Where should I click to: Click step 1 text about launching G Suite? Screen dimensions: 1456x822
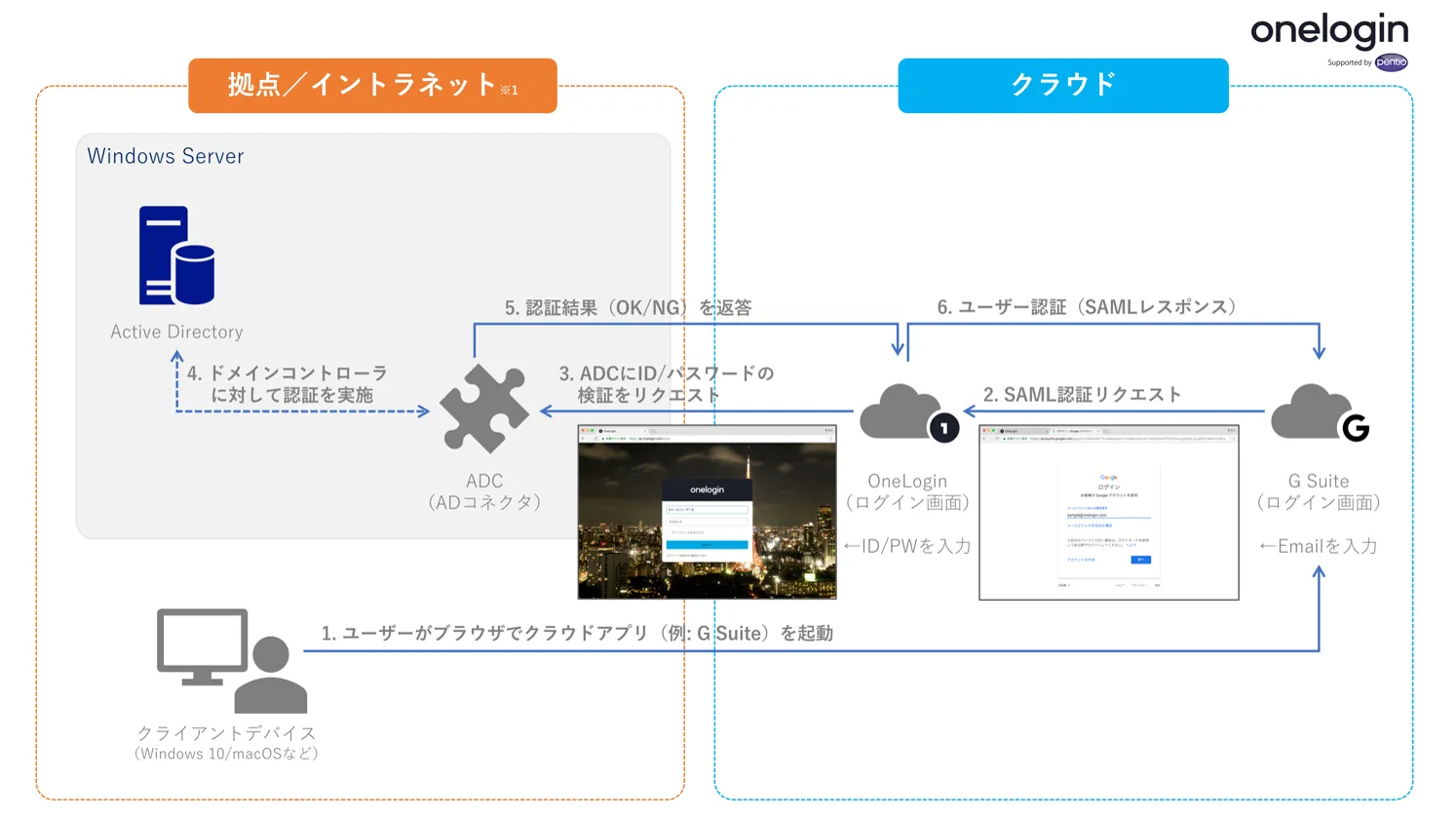577,633
